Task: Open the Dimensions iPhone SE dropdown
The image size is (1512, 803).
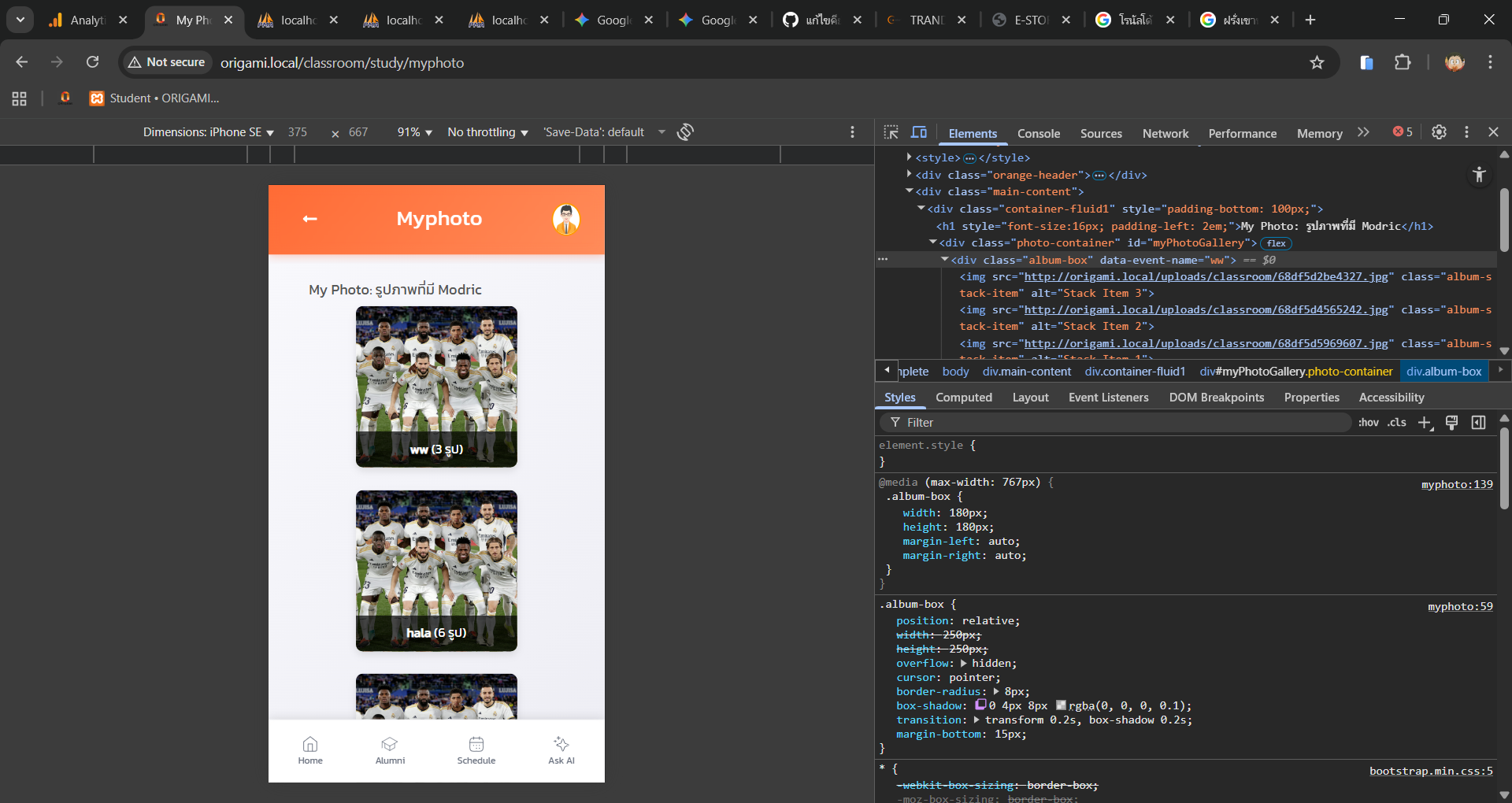Action: pyautogui.click(x=208, y=132)
